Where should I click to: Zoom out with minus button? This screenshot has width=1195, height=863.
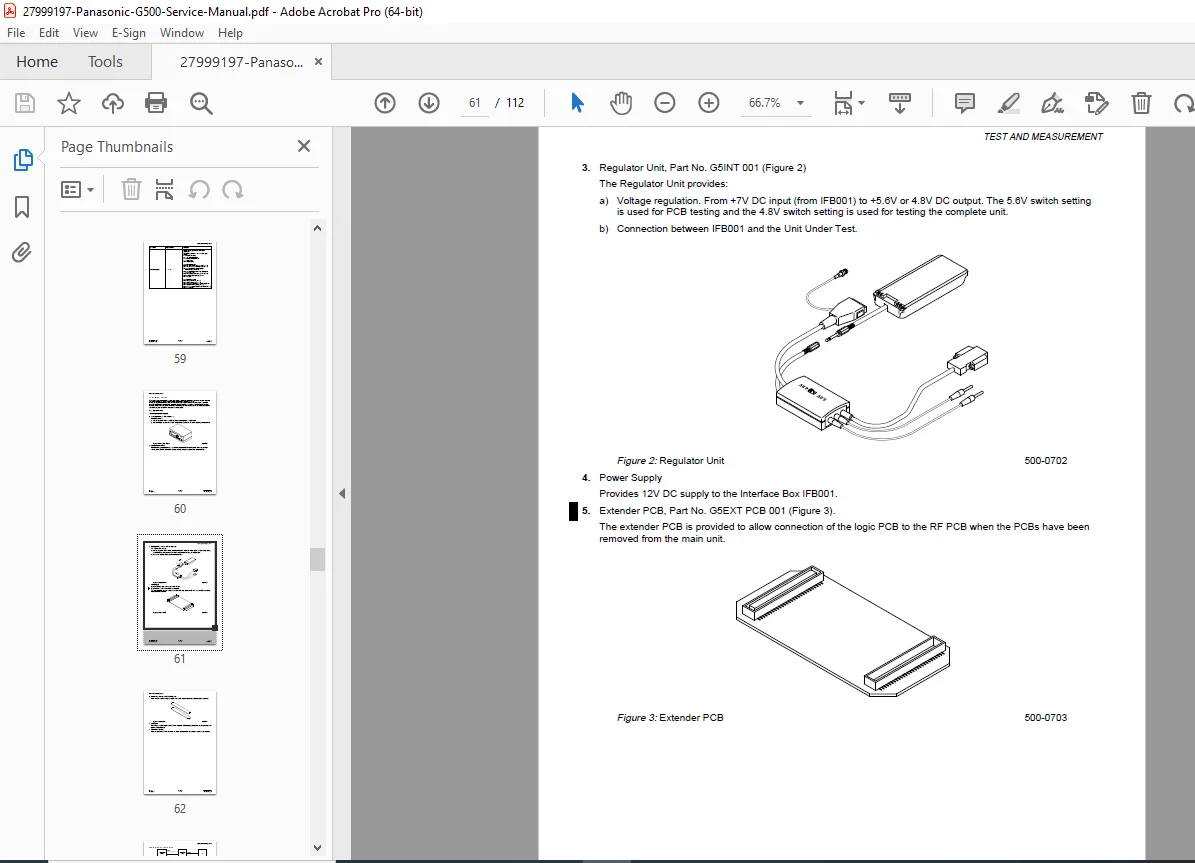coord(665,103)
